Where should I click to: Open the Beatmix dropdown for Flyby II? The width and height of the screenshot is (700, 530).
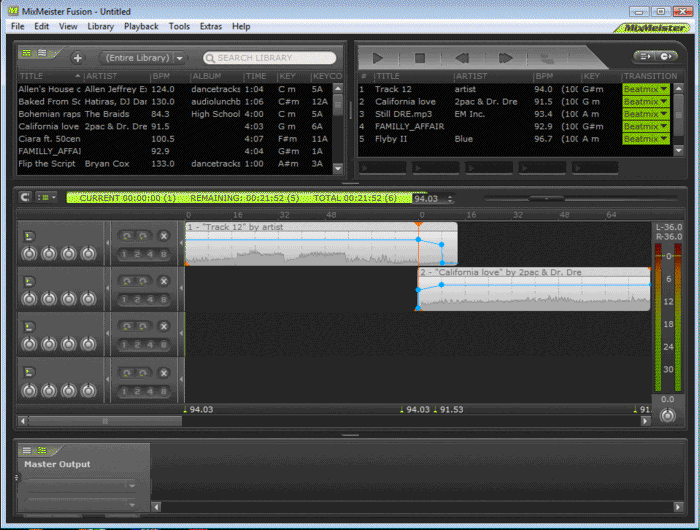(x=646, y=139)
